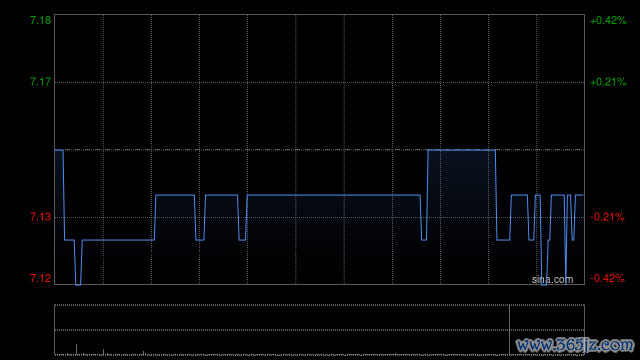This screenshot has height=360, width=640.
Task: Click the +0.42% percentage label
Action: point(608,20)
